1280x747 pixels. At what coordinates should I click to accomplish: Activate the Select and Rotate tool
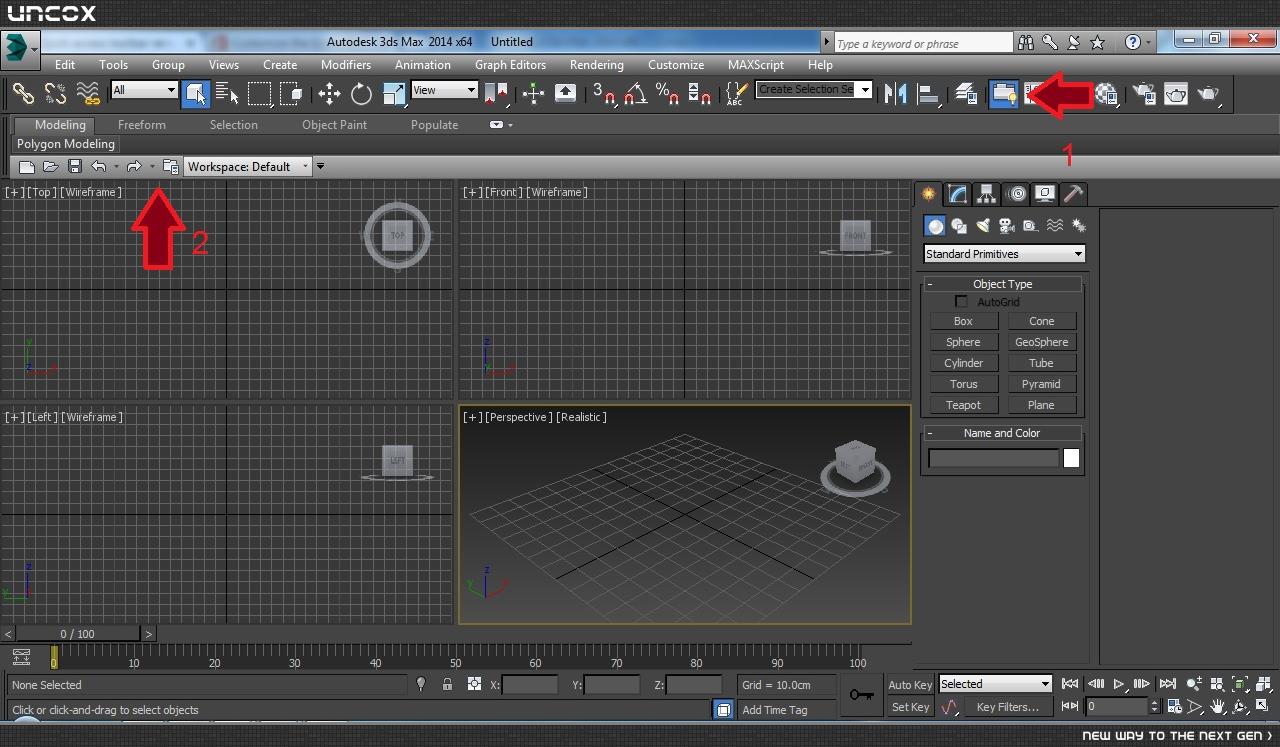pyautogui.click(x=361, y=93)
